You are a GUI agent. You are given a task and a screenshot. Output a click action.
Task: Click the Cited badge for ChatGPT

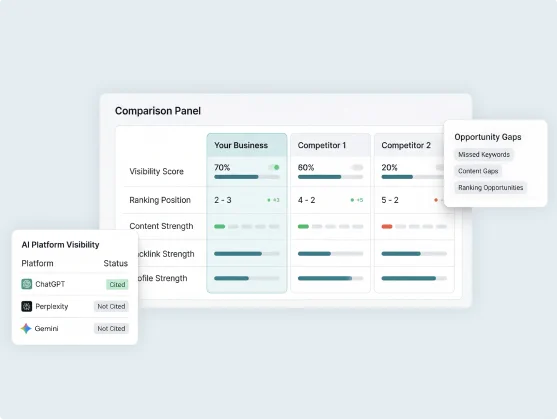tap(117, 284)
